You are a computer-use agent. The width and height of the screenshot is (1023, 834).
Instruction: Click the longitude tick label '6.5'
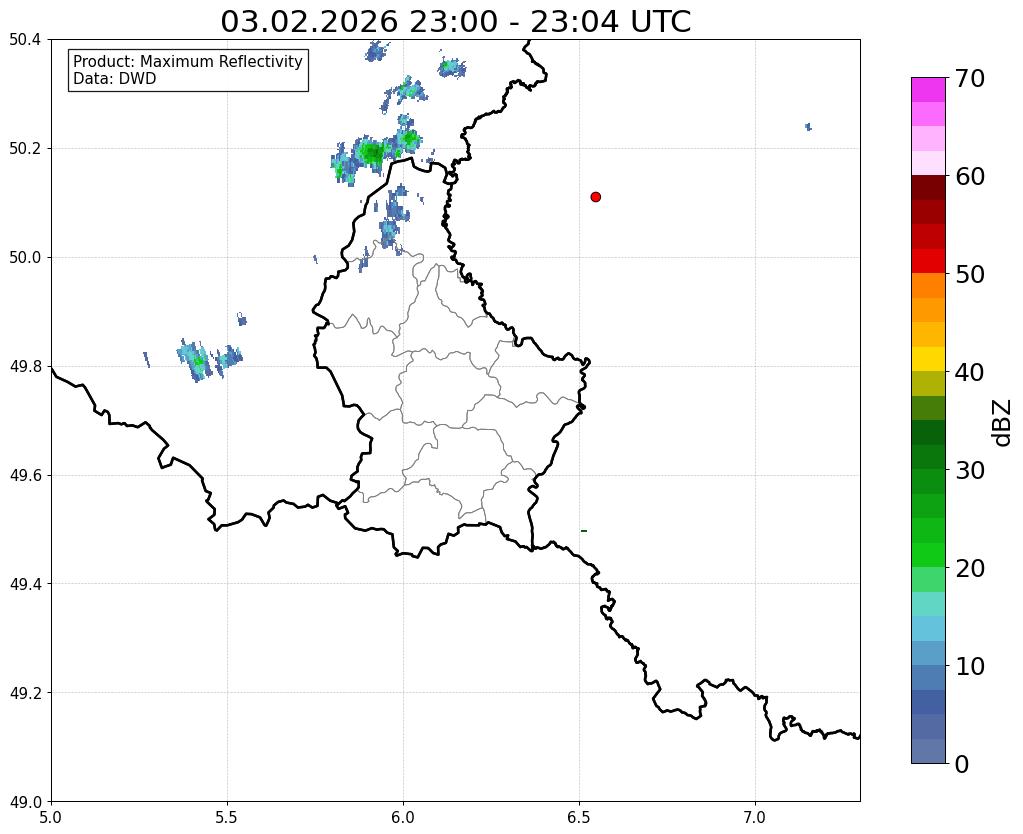click(x=579, y=818)
